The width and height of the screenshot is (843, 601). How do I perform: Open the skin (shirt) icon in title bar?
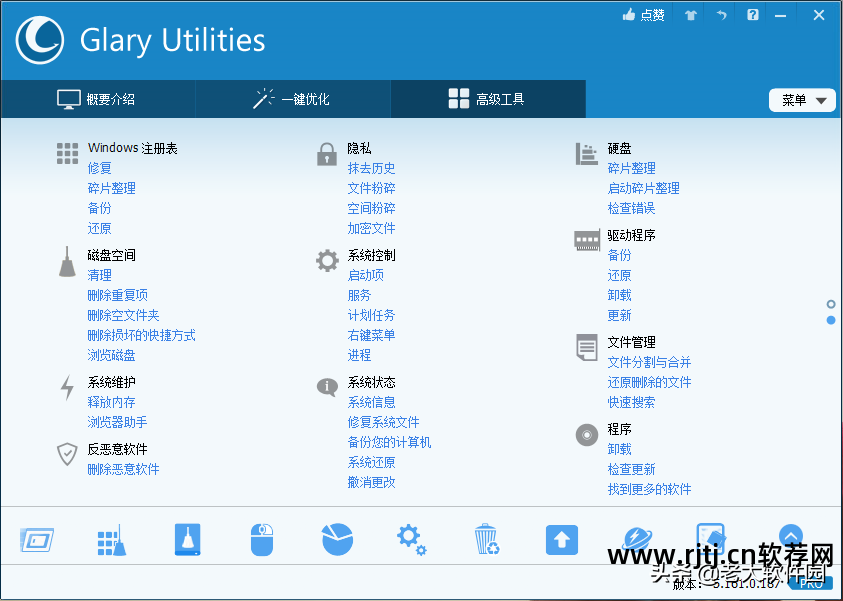[x=691, y=15]
